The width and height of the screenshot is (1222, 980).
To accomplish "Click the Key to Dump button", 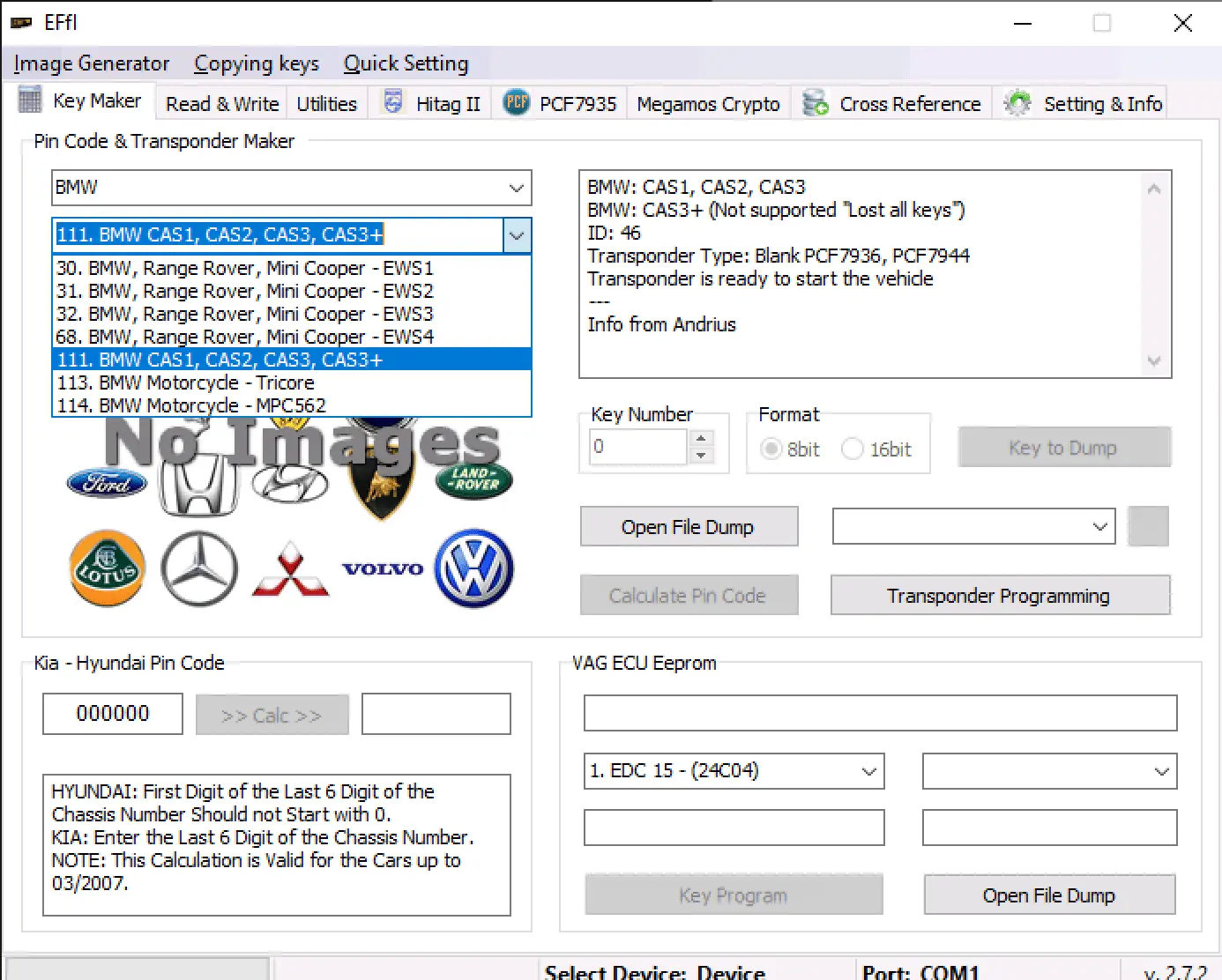I will coord(1064,448).
